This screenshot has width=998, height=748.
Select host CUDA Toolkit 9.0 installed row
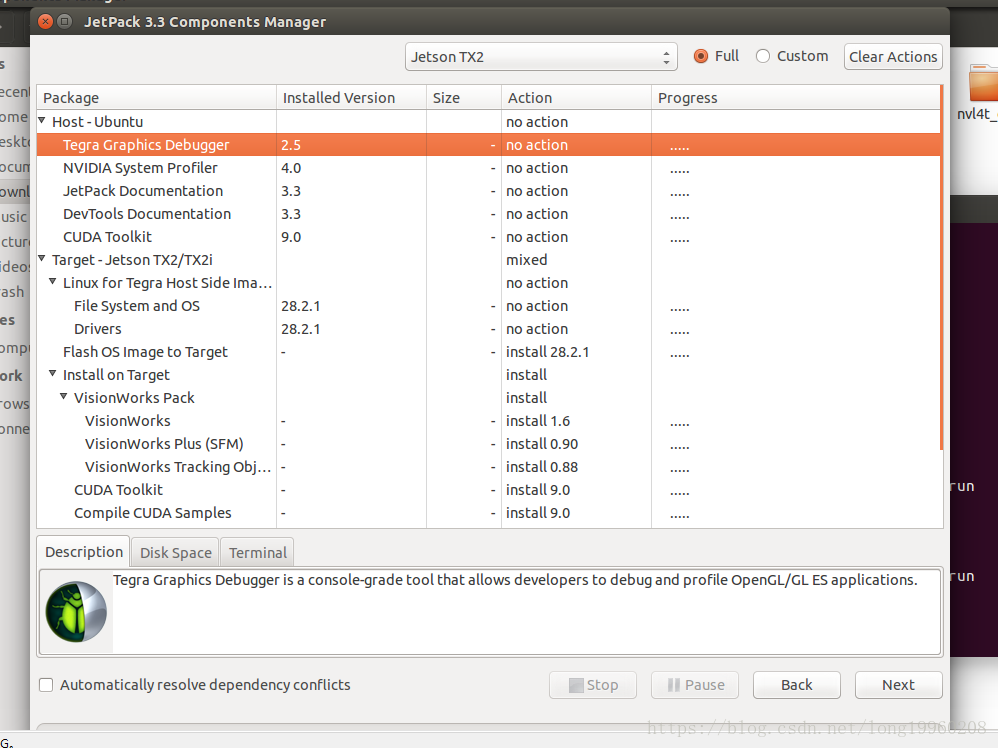click(x=488, y=237)
